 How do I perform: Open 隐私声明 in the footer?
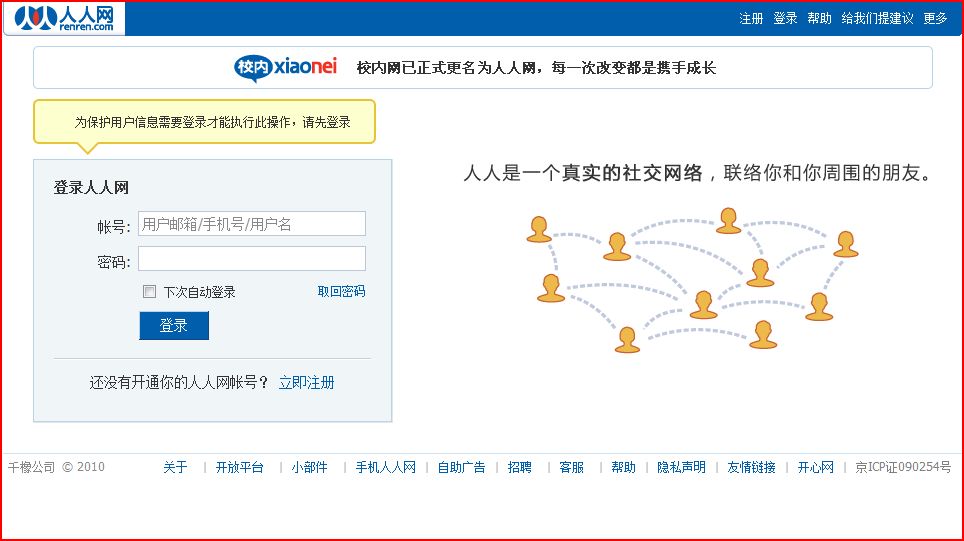point(681,467)
